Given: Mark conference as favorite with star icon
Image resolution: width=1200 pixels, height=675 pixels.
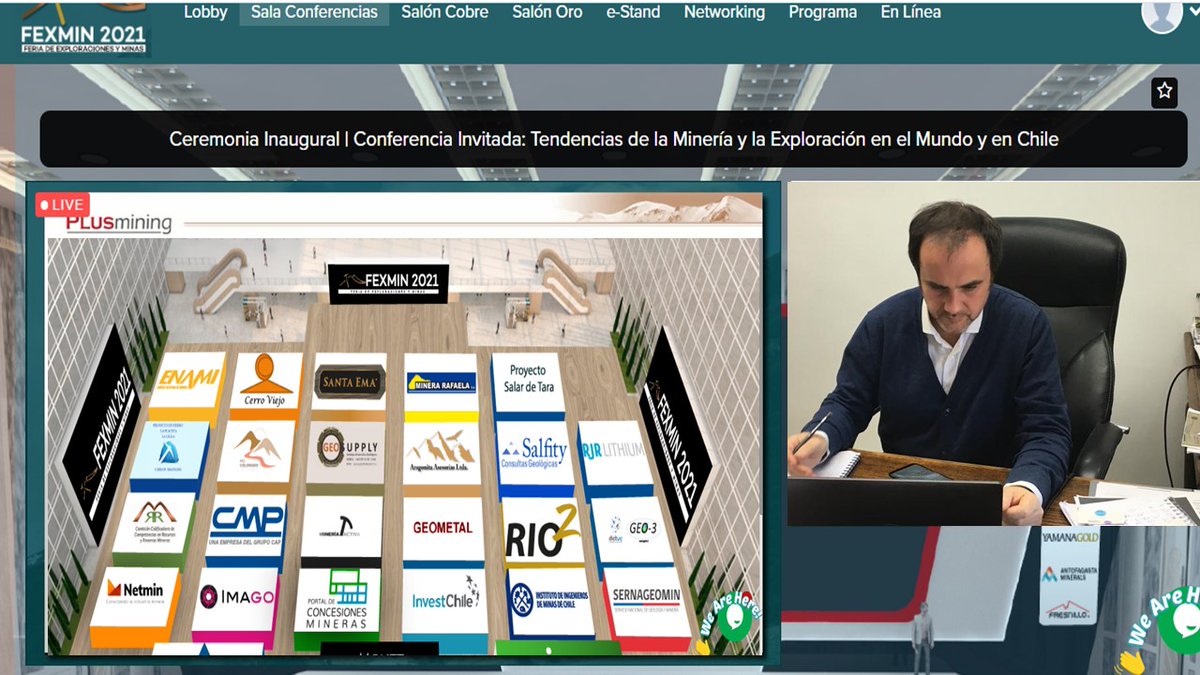Looking at the screenshot, I should click(1164, 91).
